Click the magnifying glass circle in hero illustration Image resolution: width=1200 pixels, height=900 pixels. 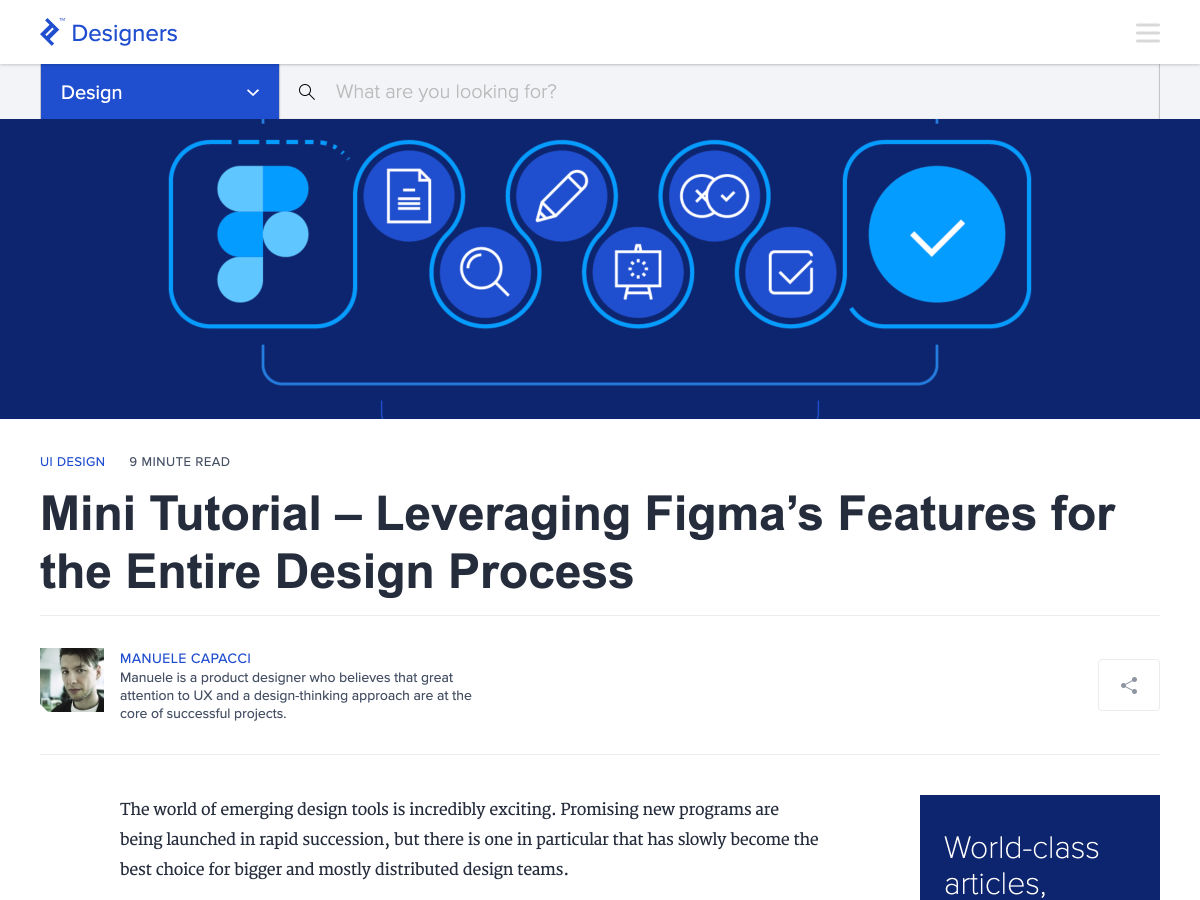coord(485,272)
